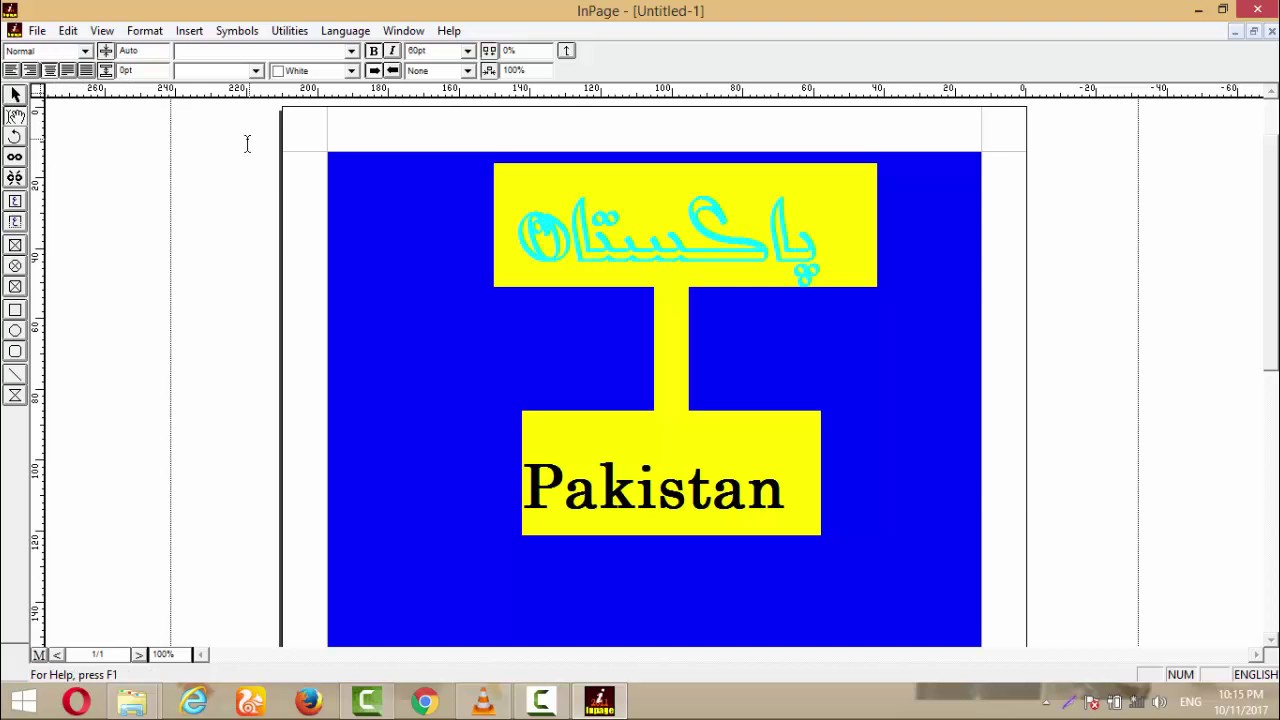This screenshot has width=1280, height=720.
Task: Open the second-row font dropdown
Action: [256, 70]
